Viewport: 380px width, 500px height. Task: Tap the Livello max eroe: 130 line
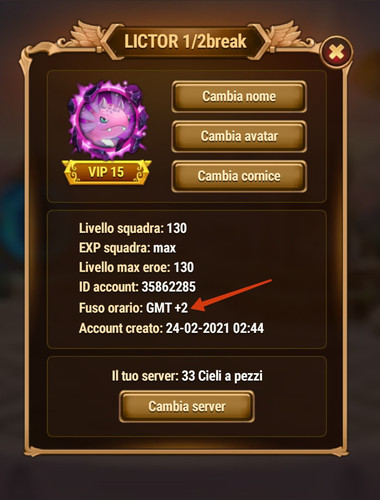click(136, 267)
